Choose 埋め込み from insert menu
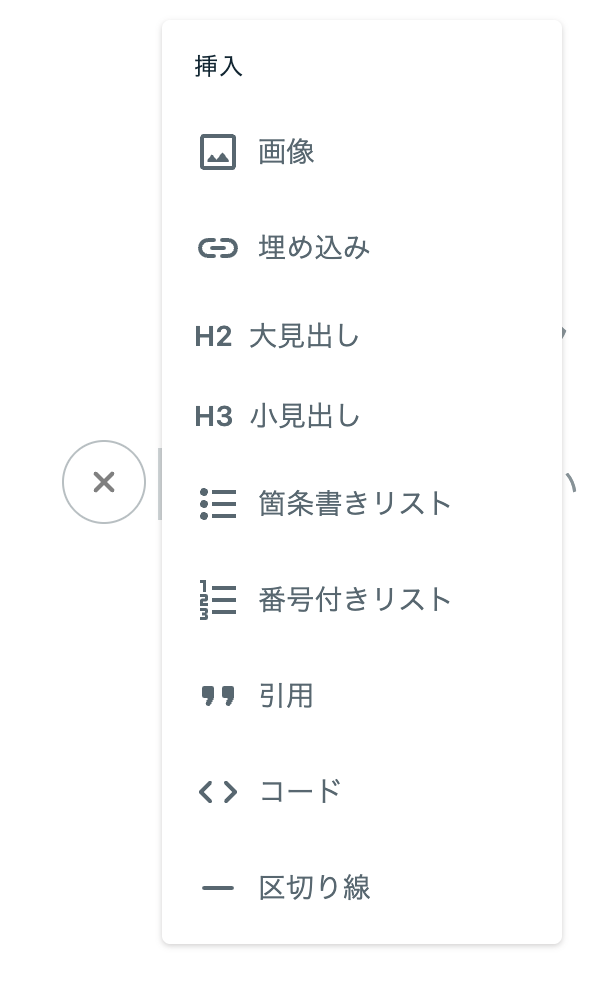The height and width of the screenshot is (1002, 598). (x=362, y=248)
